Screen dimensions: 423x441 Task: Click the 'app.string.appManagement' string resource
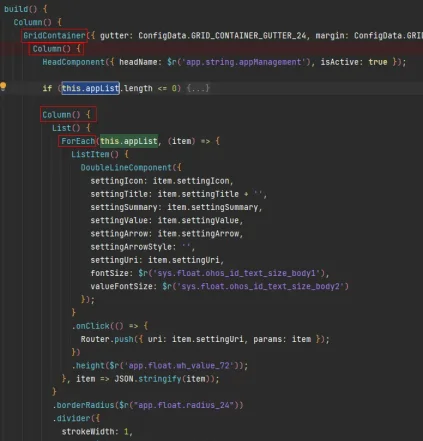(x=243, y=62)
